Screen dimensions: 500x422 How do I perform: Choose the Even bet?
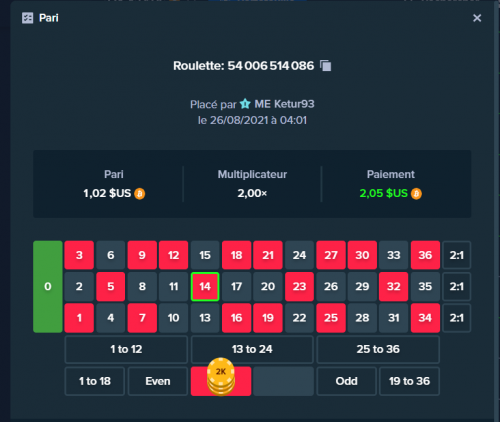point(158,381)
